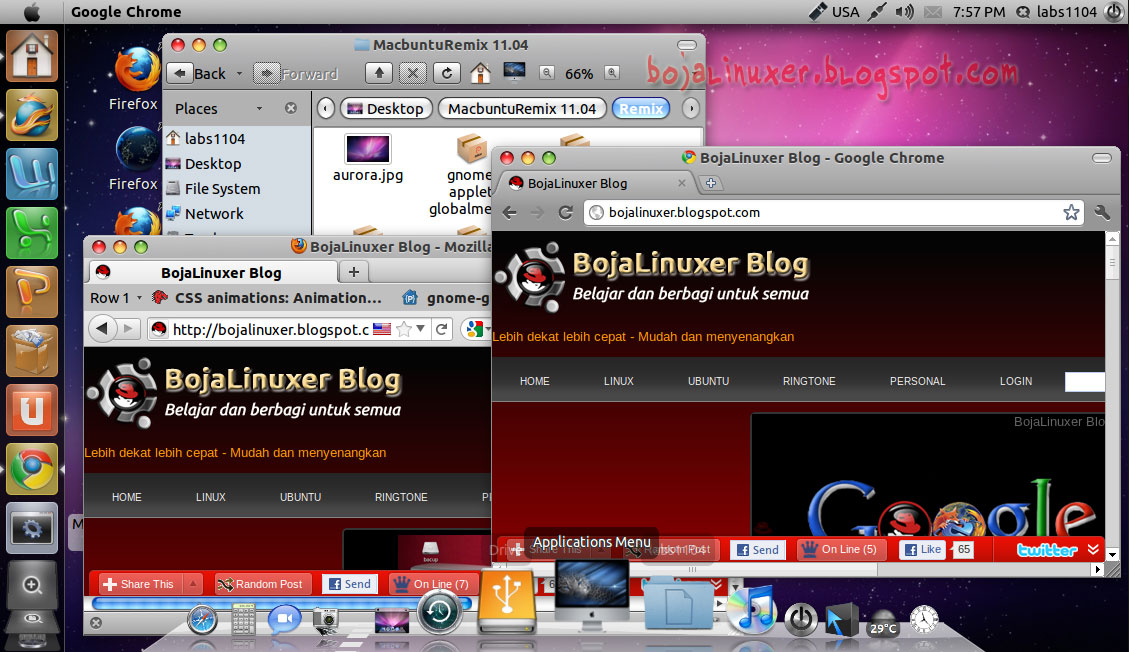
Task: Click the Up arrow in the file manager
Action: pyautogui.click(x=379, y=73)
